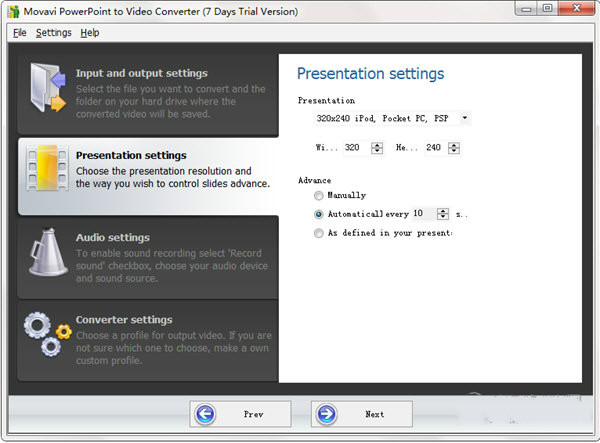This screenshot has height=443, width=600.
Task: Select the Converter settings step title
Action: coord(124,320)
